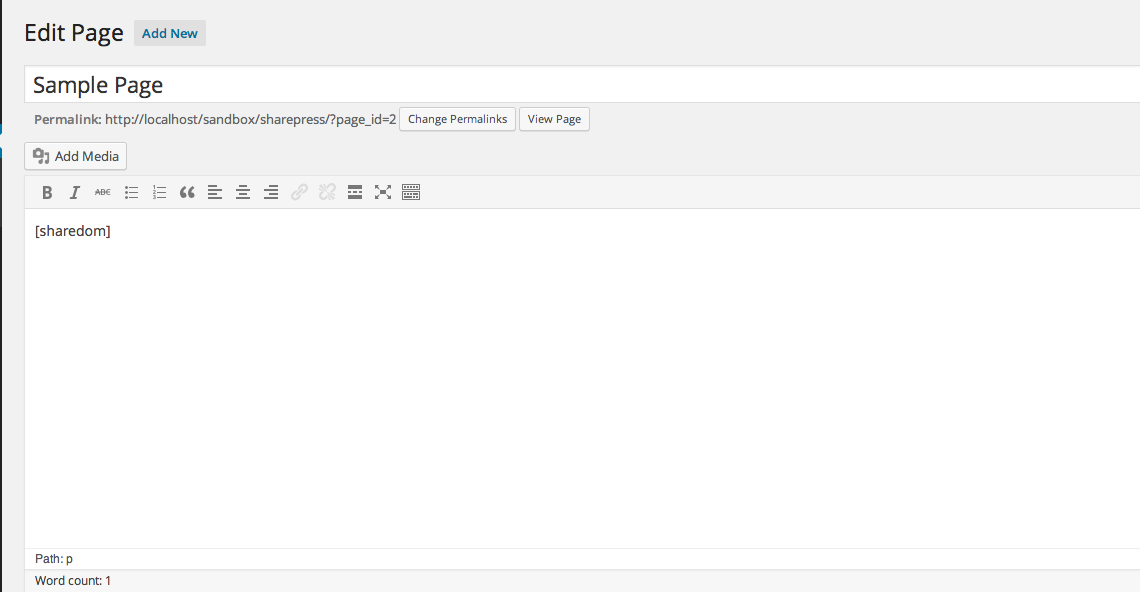Insert a bulleted list
This screenshot has height=592, width=1140.
[x=131, y=193]
